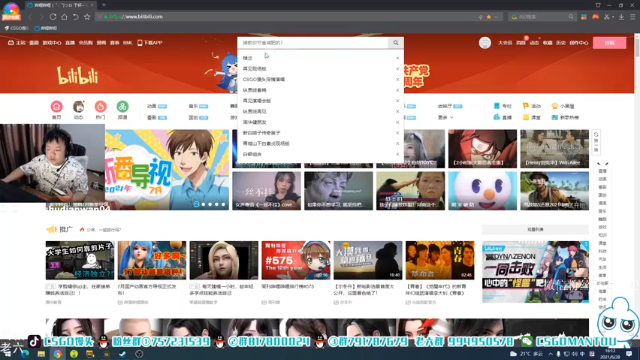Viewport: 640px width, 360px height.
Task: Open the taskbar notification center icon
Action: pyautogui.click(x=629, y=354)
